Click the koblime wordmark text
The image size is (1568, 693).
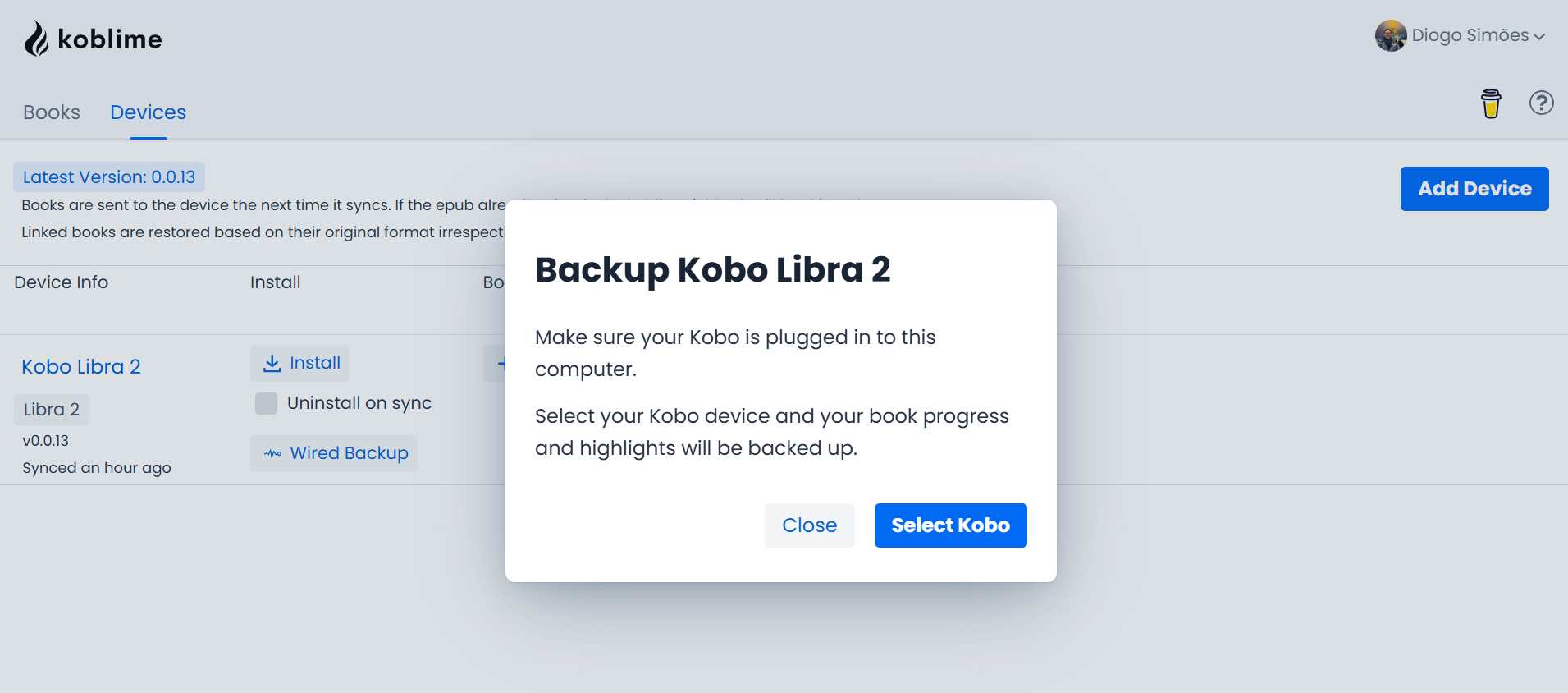pos(110,39)
